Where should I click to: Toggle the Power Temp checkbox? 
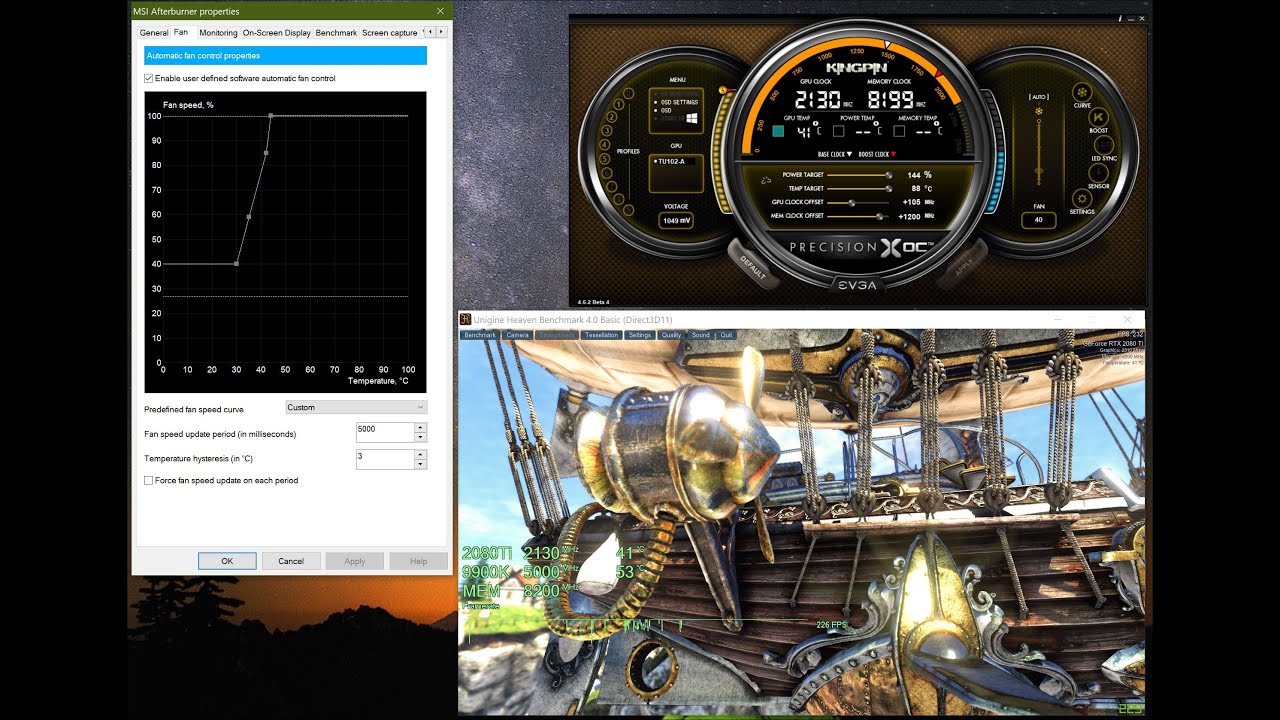pyautogui.click(x=839, y=131)
